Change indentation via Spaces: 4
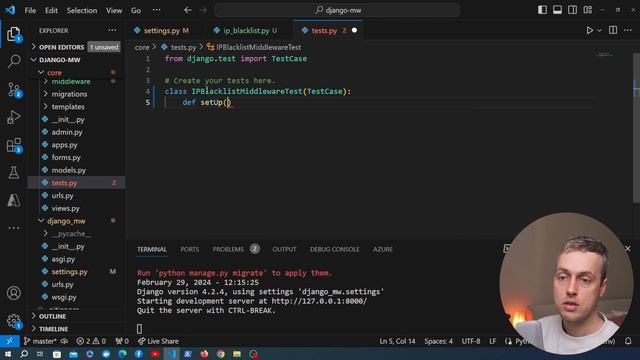 438,341
